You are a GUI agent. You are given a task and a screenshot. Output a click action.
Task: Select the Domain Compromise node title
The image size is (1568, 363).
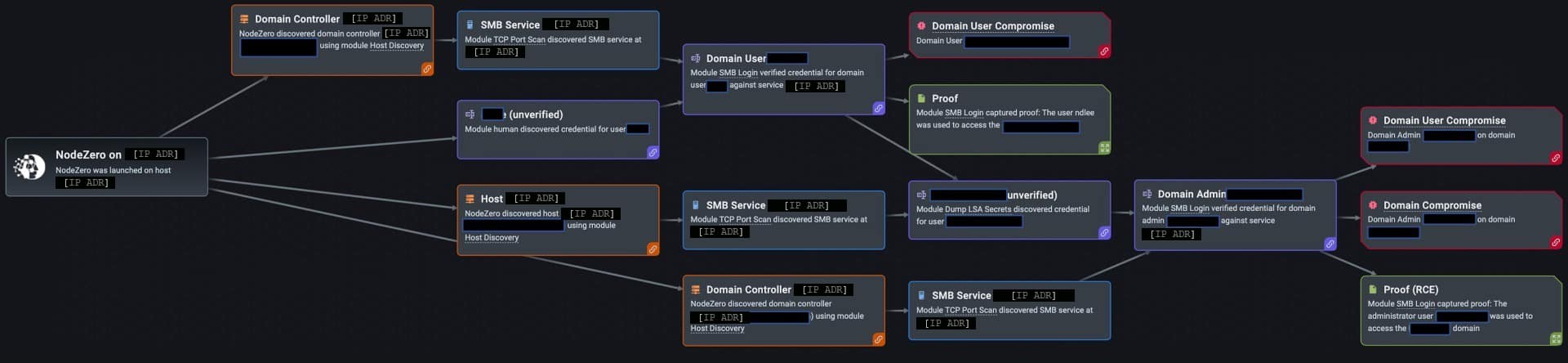pos(1432,205)
